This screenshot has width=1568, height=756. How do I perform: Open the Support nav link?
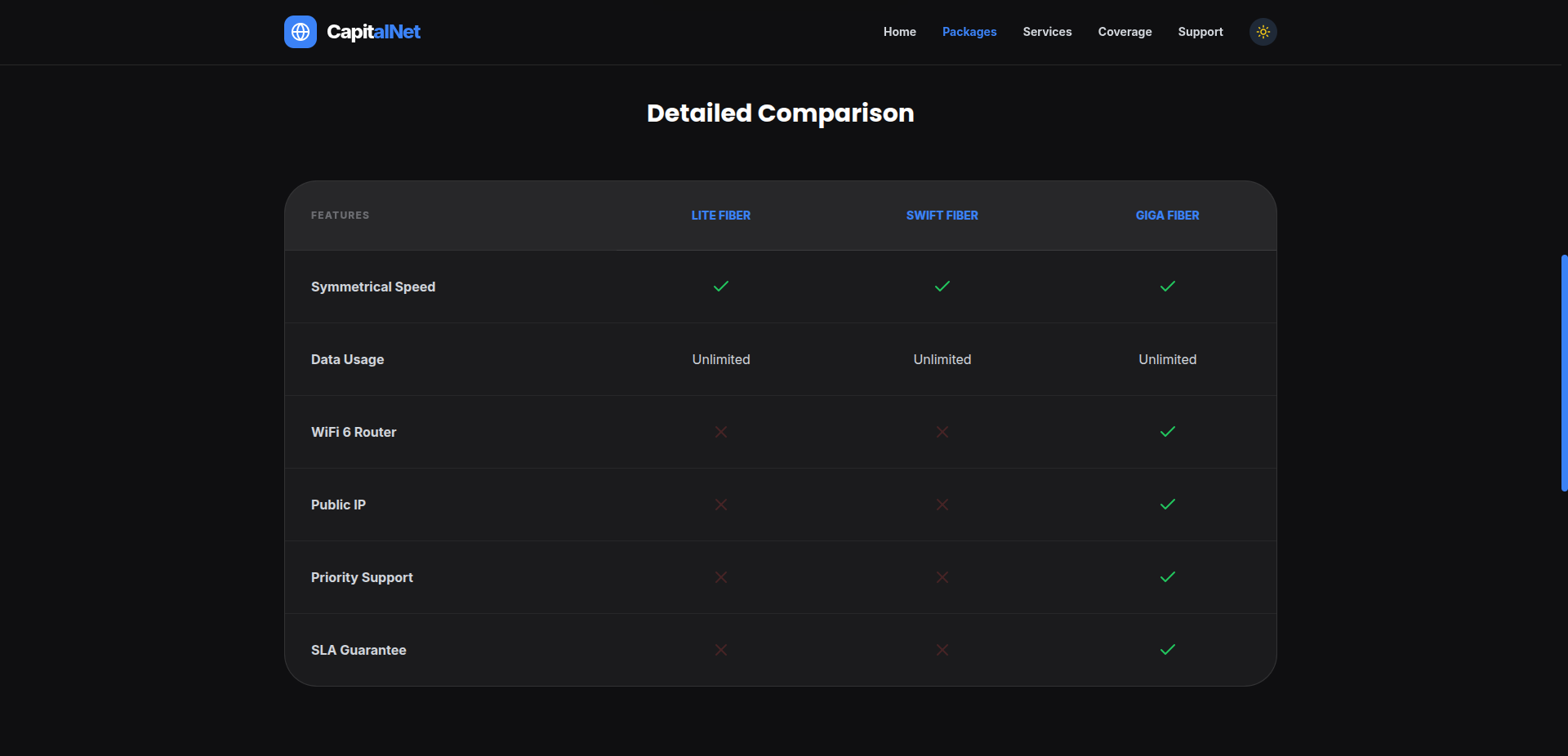tap(1200, 32)
